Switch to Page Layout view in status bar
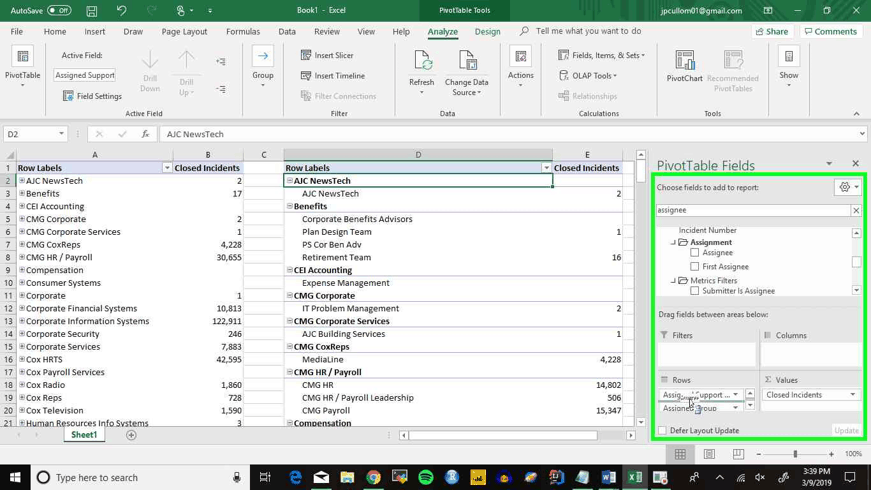873x490 pixels. coord(709,454)
